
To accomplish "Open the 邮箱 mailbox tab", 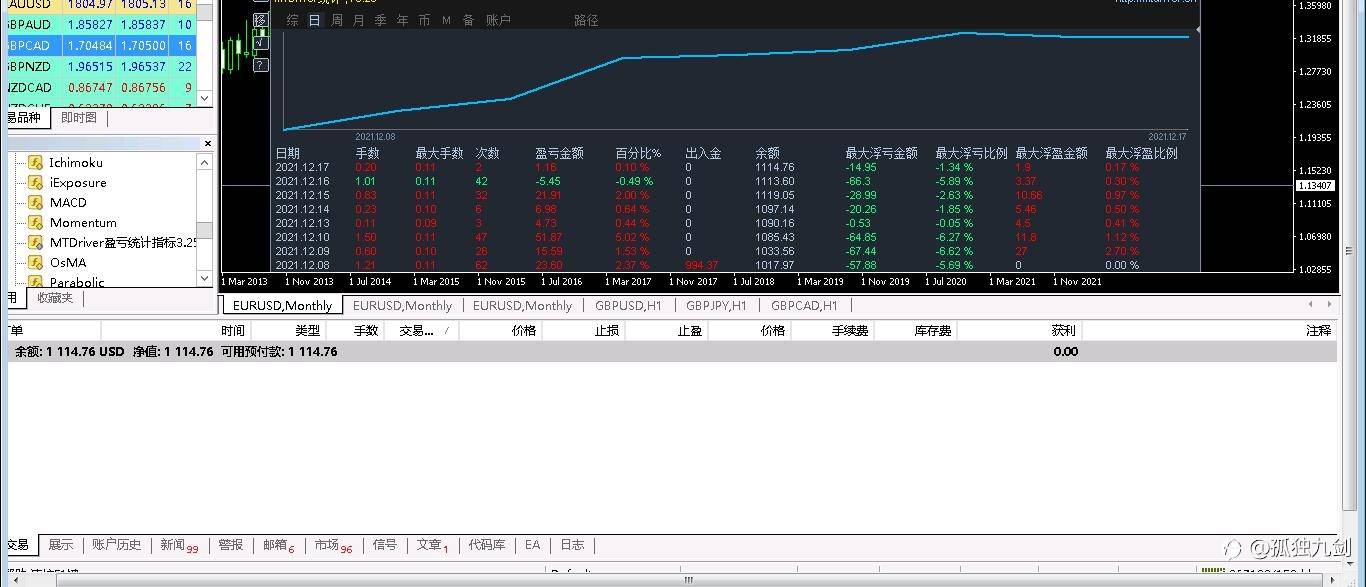I will tap(278, 545).
